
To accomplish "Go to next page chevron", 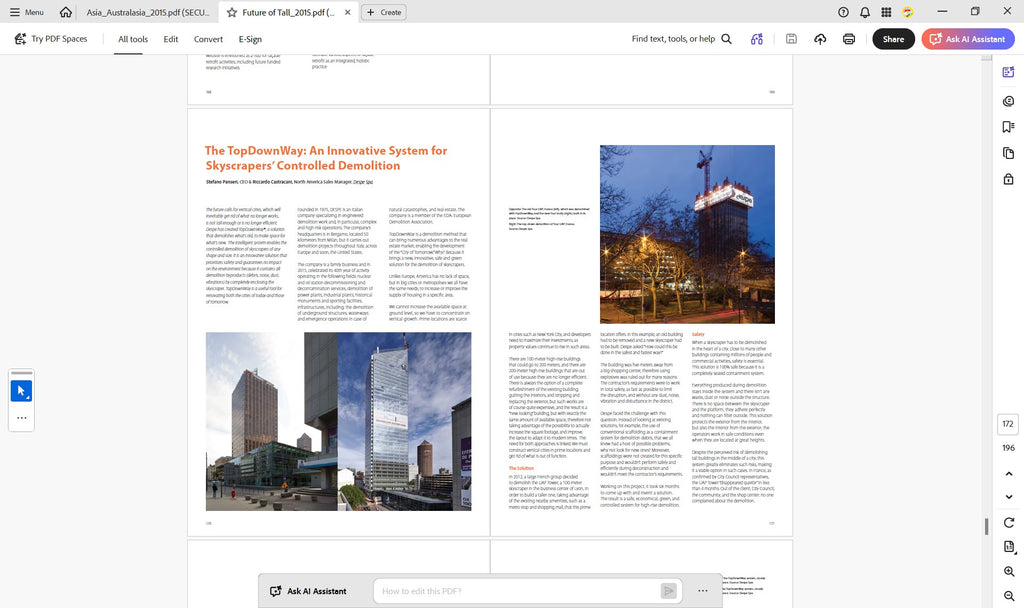I will pos(1009,497).
